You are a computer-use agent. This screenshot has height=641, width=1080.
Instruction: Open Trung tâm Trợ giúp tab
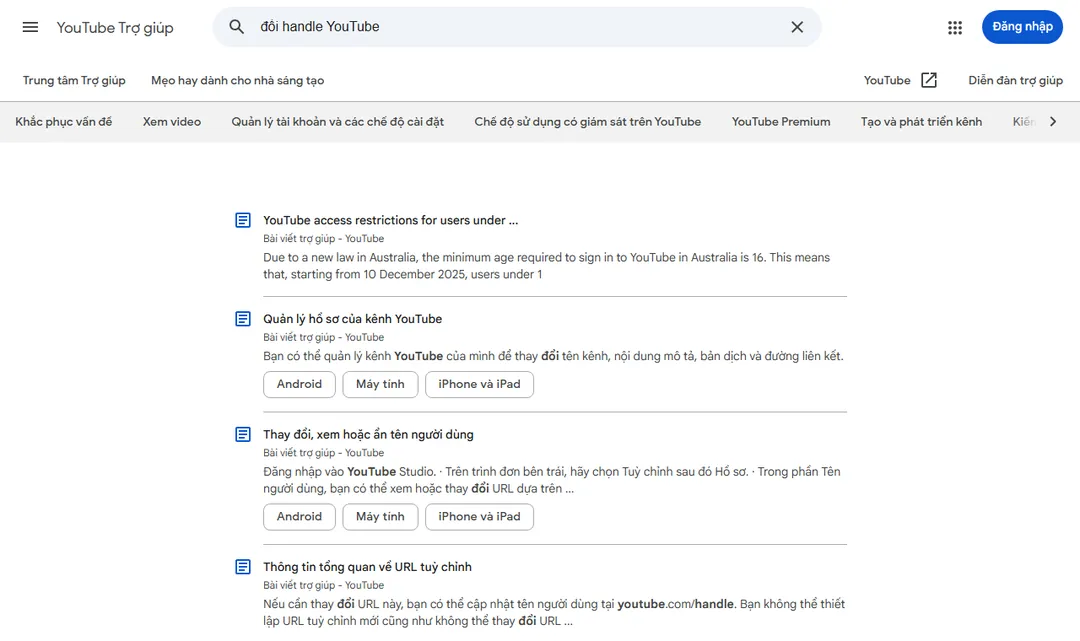coord(74,81)
